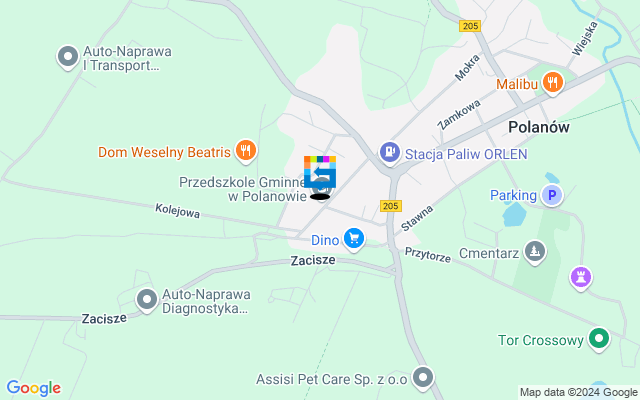Click the Assisi Pet Care pin icon
This screenshot has height=400, width=640.
[x=422, y=378]
